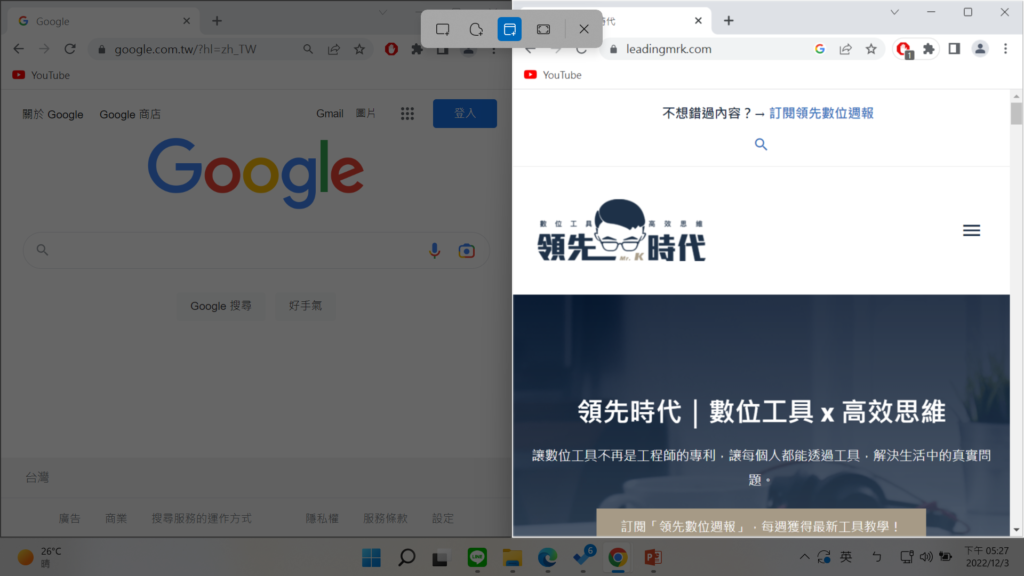1024x576 pixels.
Task: Click 訂閱領先數位週報 link
Action: pyautogui.click(x=821, y=113)
